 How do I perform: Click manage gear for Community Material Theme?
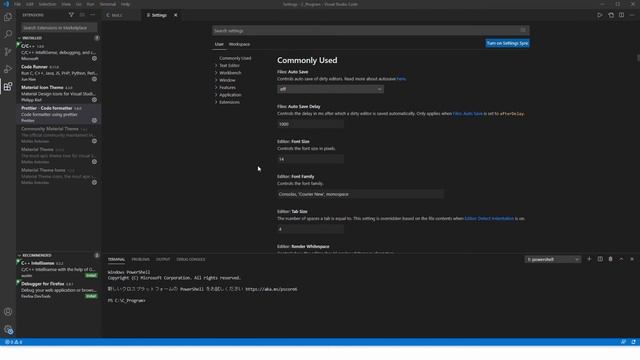click(x=94, y=141)
